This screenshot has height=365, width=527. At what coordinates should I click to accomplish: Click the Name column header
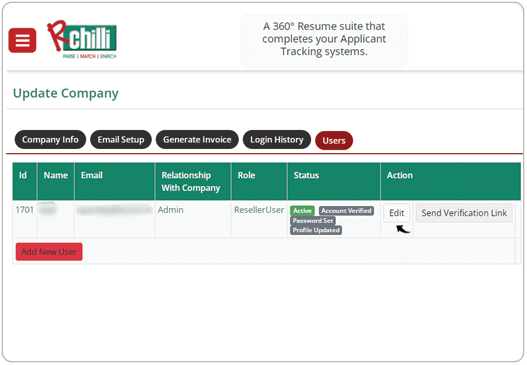(55, 181)
